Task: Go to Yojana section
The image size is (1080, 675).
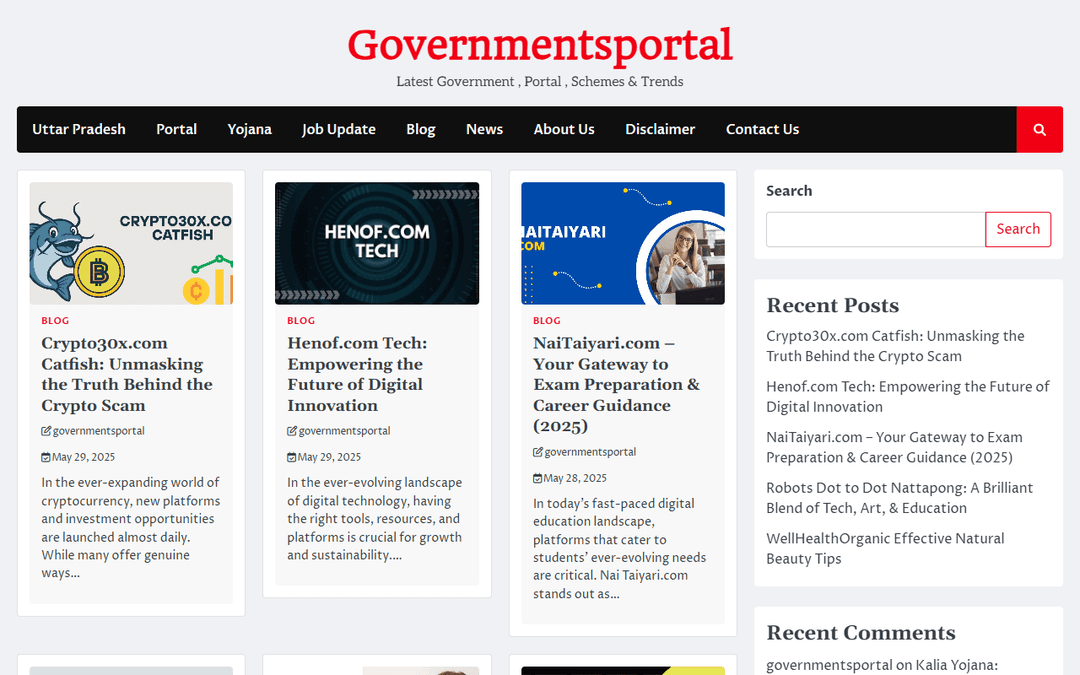Action: (249, 129)
